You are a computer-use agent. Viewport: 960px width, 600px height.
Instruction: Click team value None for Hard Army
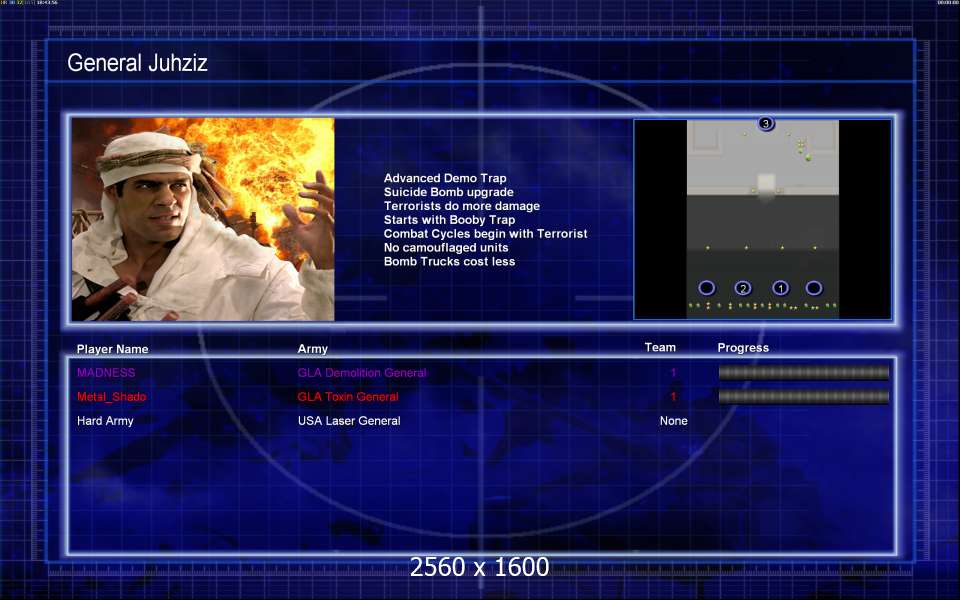(673, 421)
